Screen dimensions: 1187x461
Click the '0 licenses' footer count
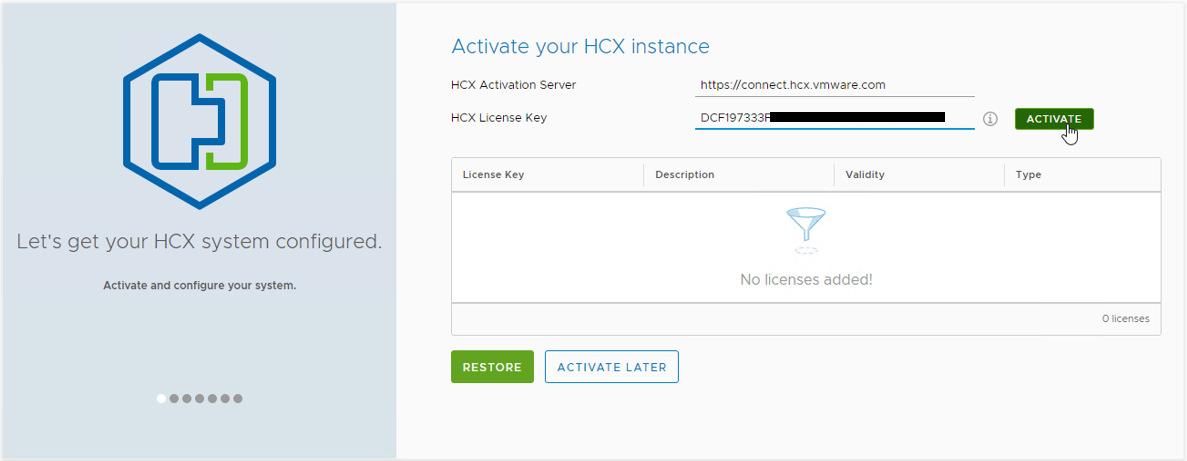pos(1126,319)
